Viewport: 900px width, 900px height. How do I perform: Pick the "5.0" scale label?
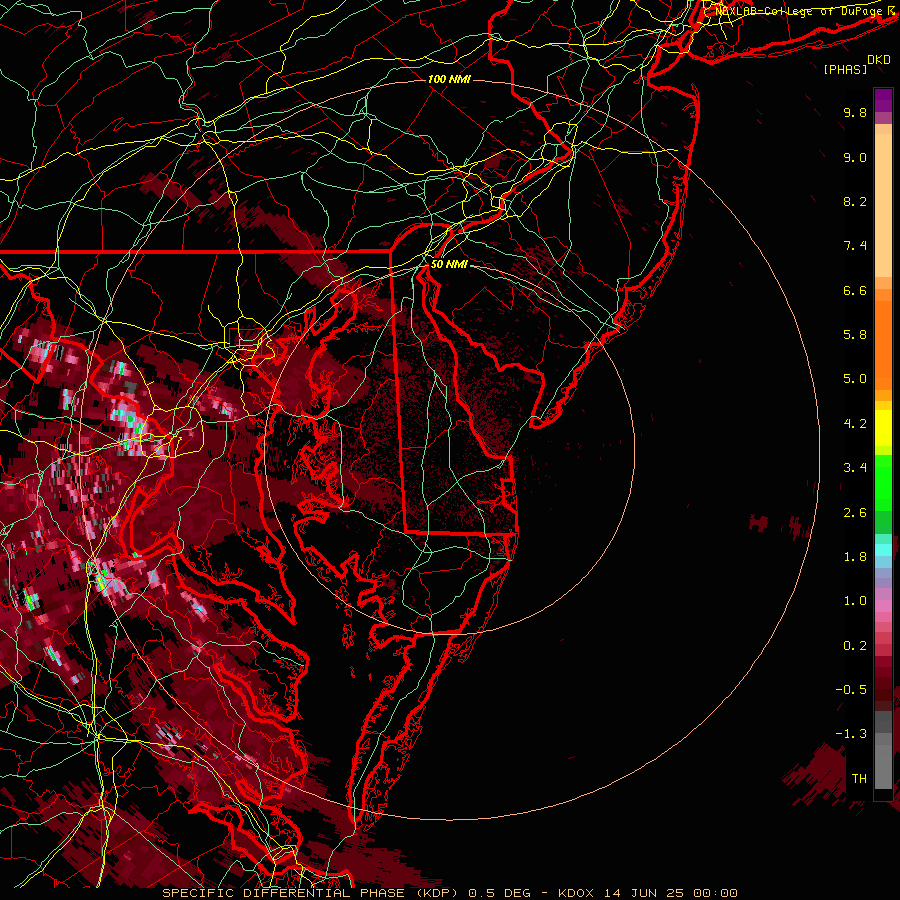(x=855, y=379)
